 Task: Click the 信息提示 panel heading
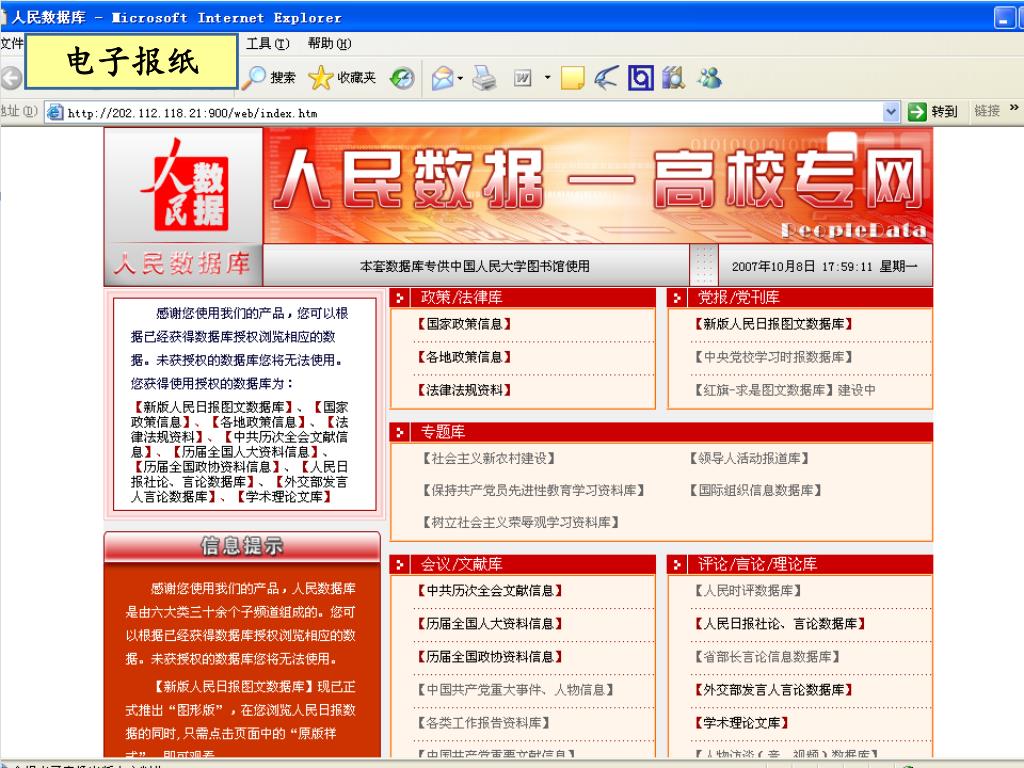click(x=242, y=547)
